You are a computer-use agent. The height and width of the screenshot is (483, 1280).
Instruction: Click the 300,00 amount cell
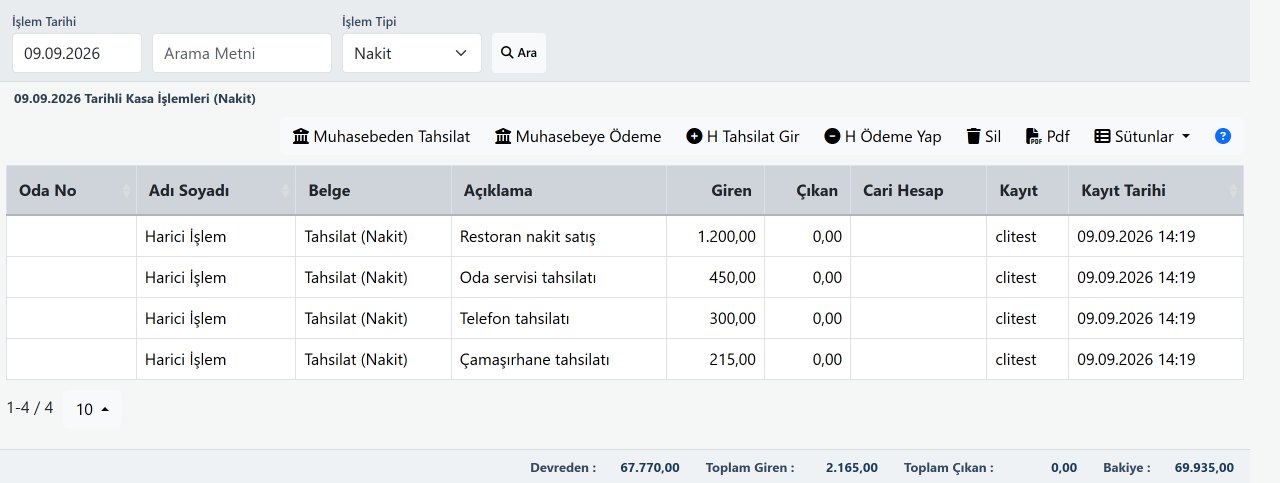point(715,318)
